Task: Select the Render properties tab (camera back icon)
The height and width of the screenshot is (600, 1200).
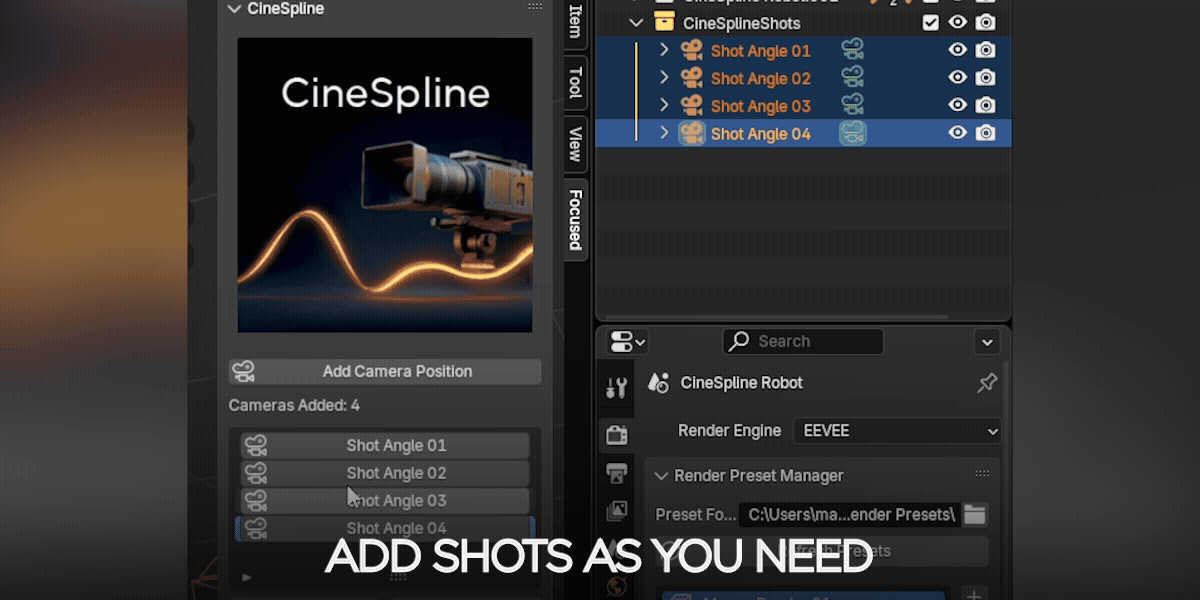Action: 616,432
